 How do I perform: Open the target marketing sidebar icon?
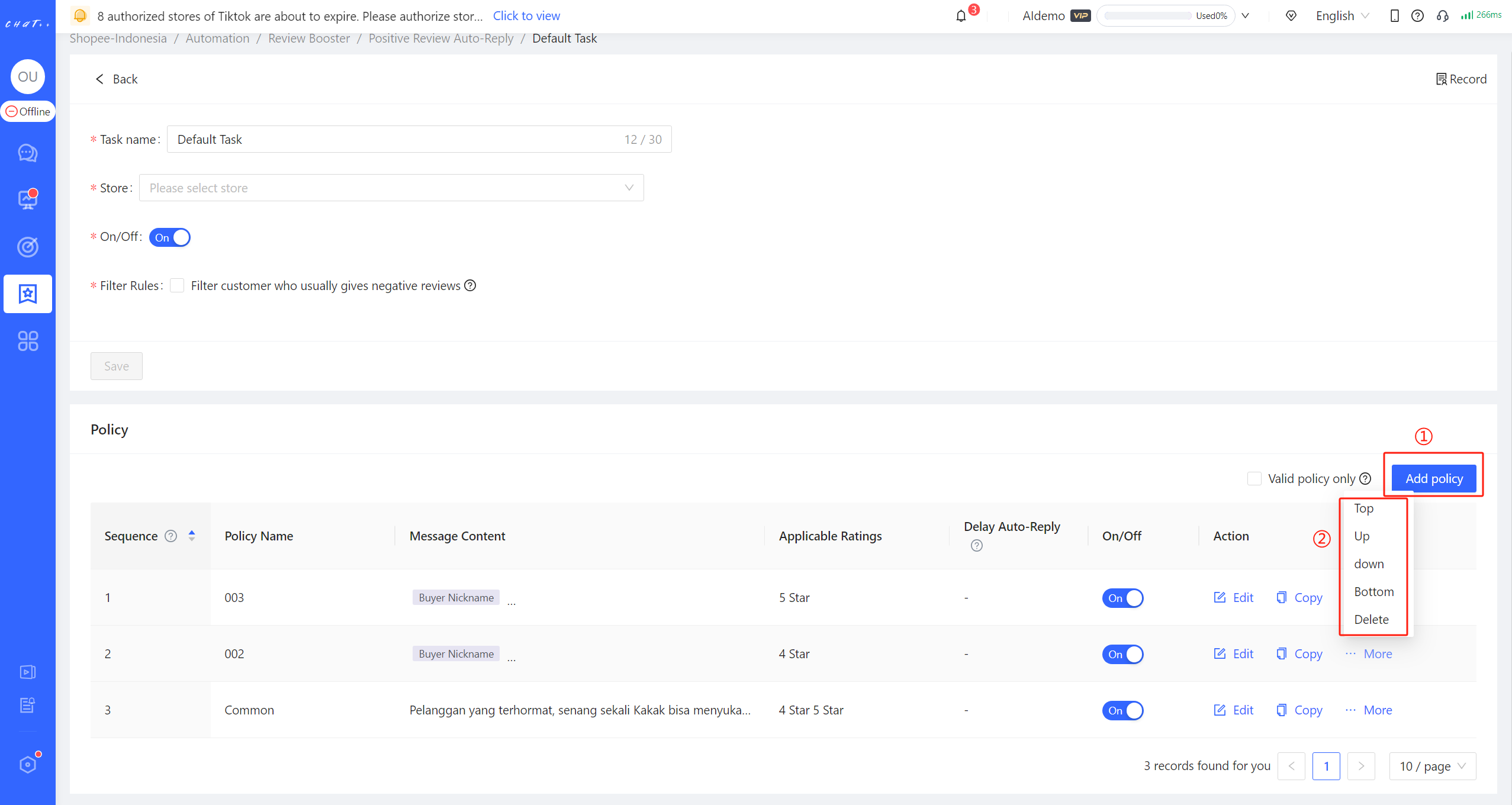(28, 246)
